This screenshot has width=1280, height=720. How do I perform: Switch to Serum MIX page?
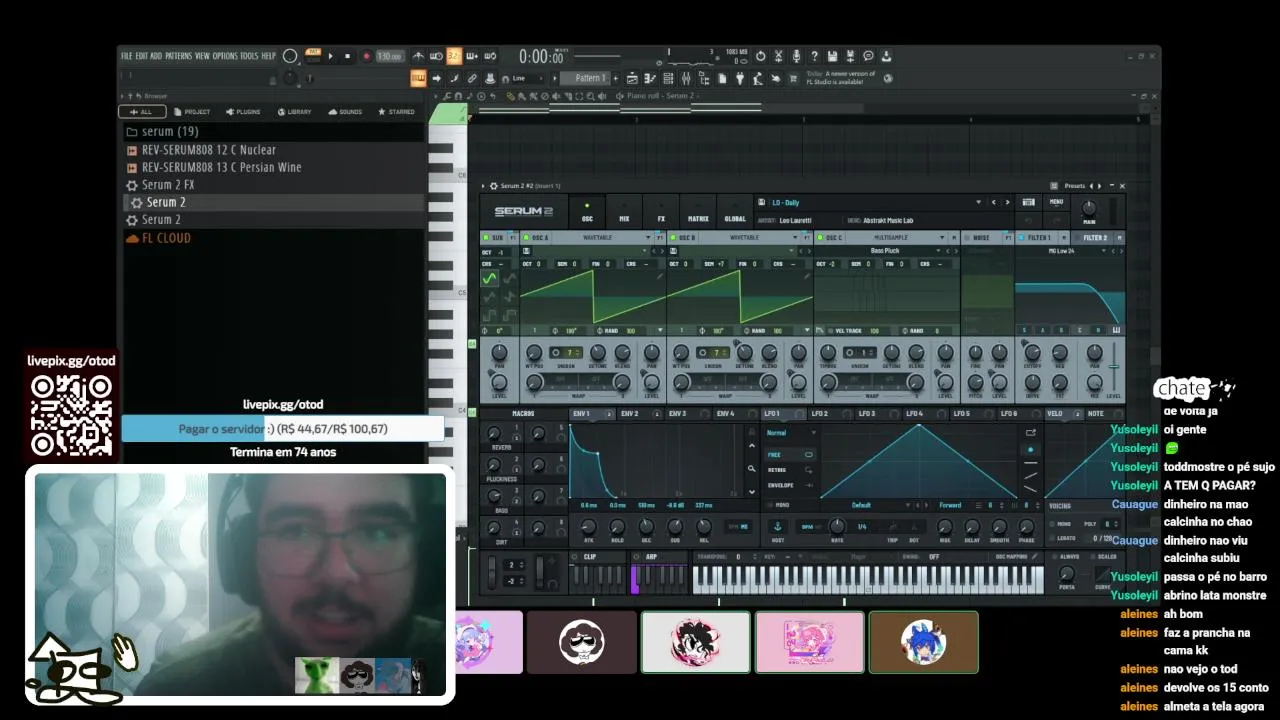click(x=624, y=212)
